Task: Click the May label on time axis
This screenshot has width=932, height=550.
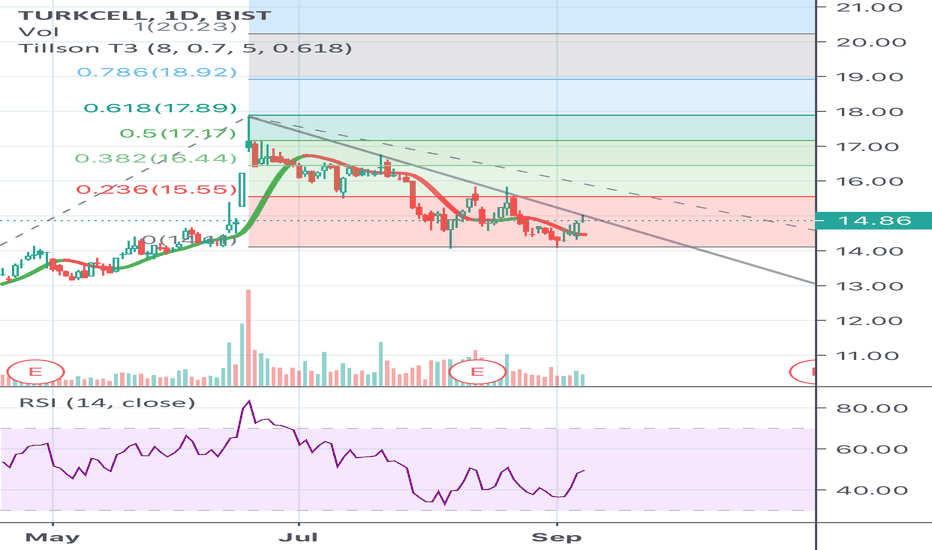Action: point(52,538)
